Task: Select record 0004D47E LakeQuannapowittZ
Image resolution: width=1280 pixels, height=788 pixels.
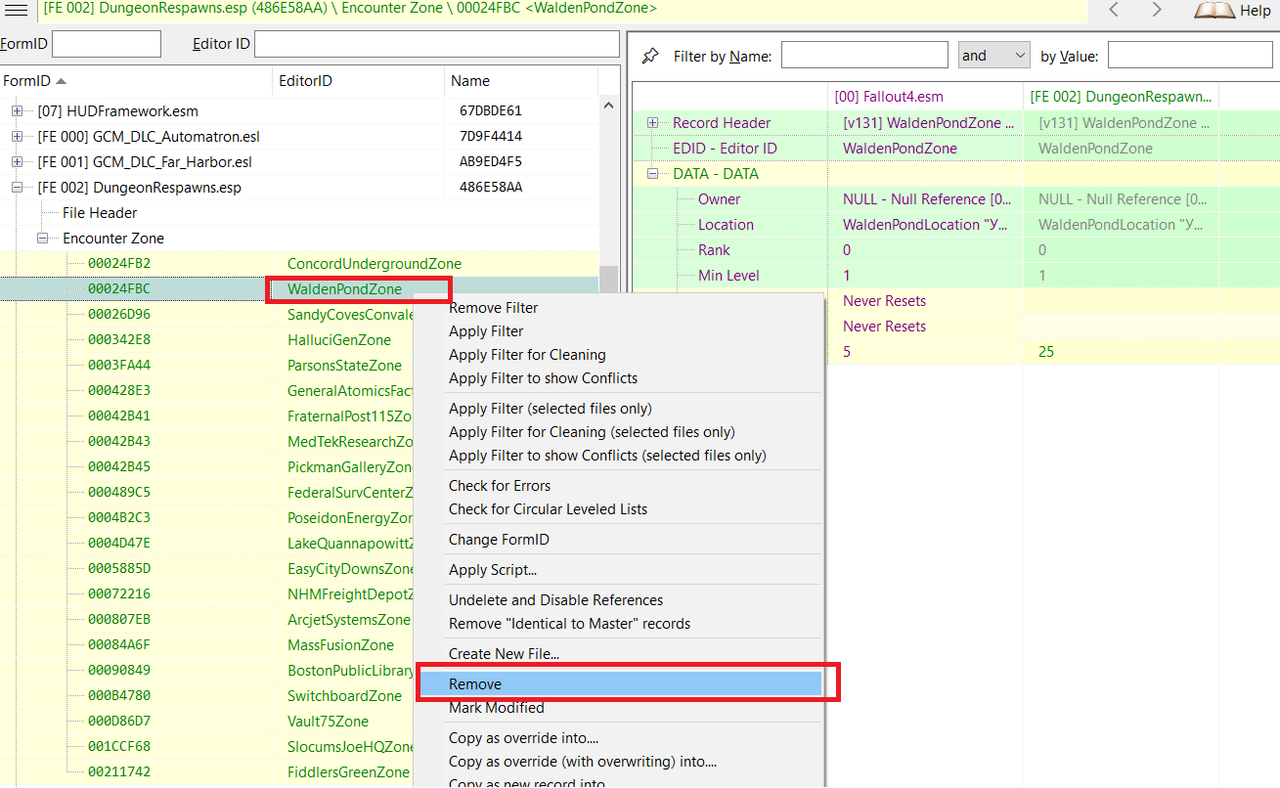Action: tap(207, 543)
